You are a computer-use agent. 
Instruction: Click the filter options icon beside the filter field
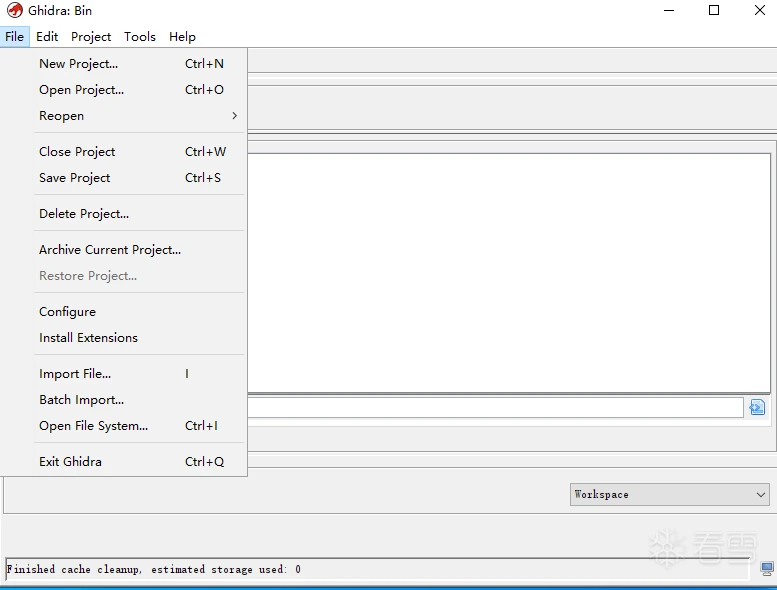757,407
